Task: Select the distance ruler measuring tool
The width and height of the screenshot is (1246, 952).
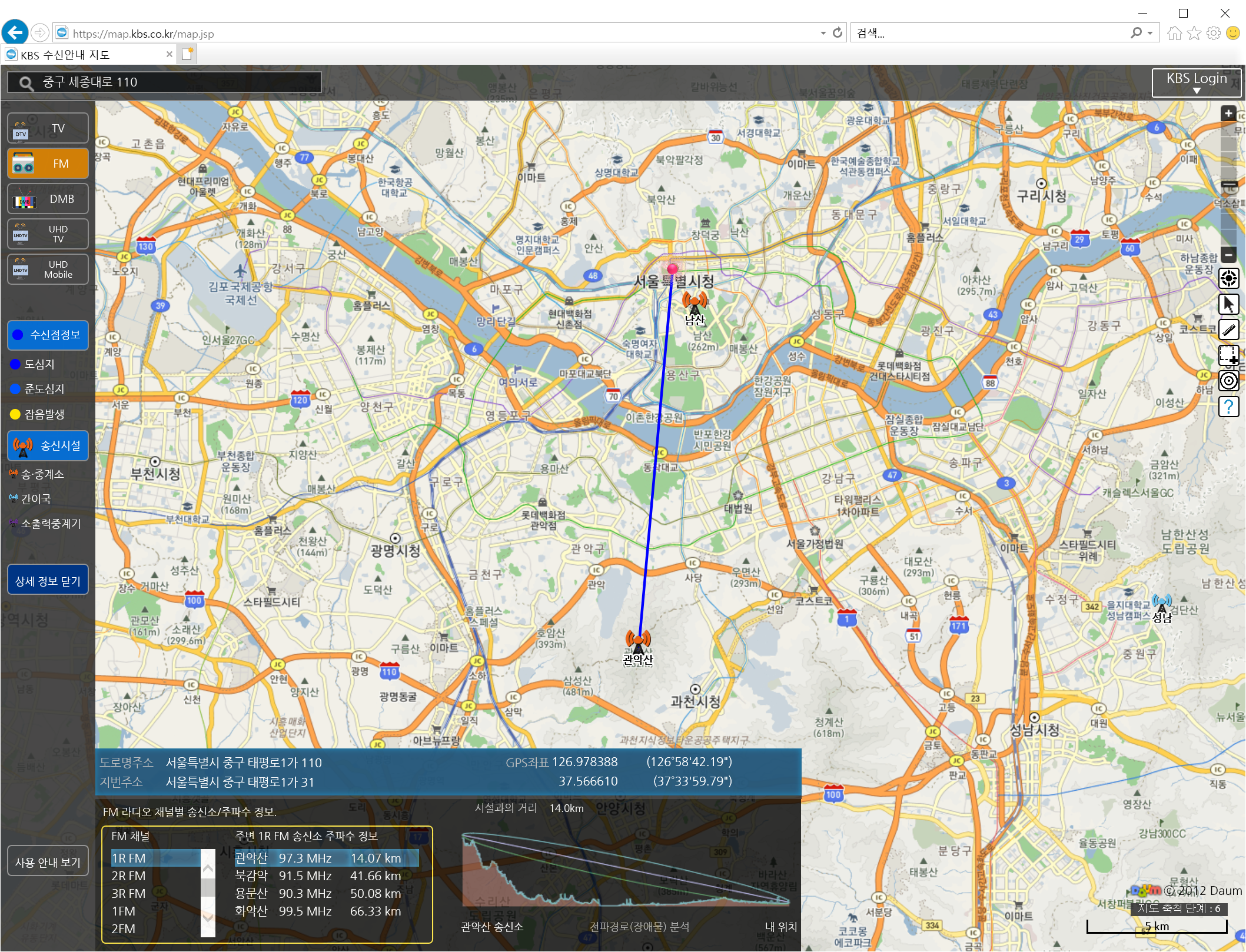Action: pos(1228,330)
